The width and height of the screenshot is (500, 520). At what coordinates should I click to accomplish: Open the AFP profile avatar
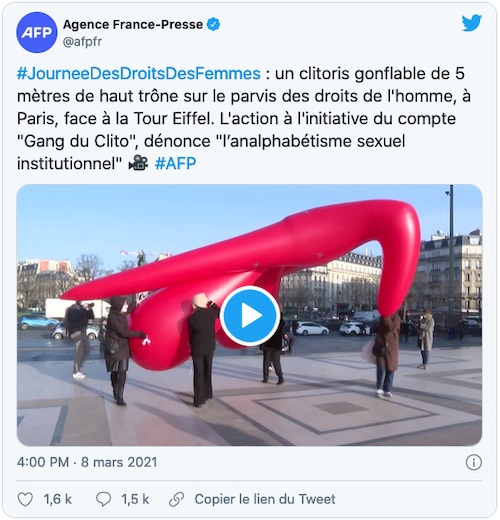[37, 32]
